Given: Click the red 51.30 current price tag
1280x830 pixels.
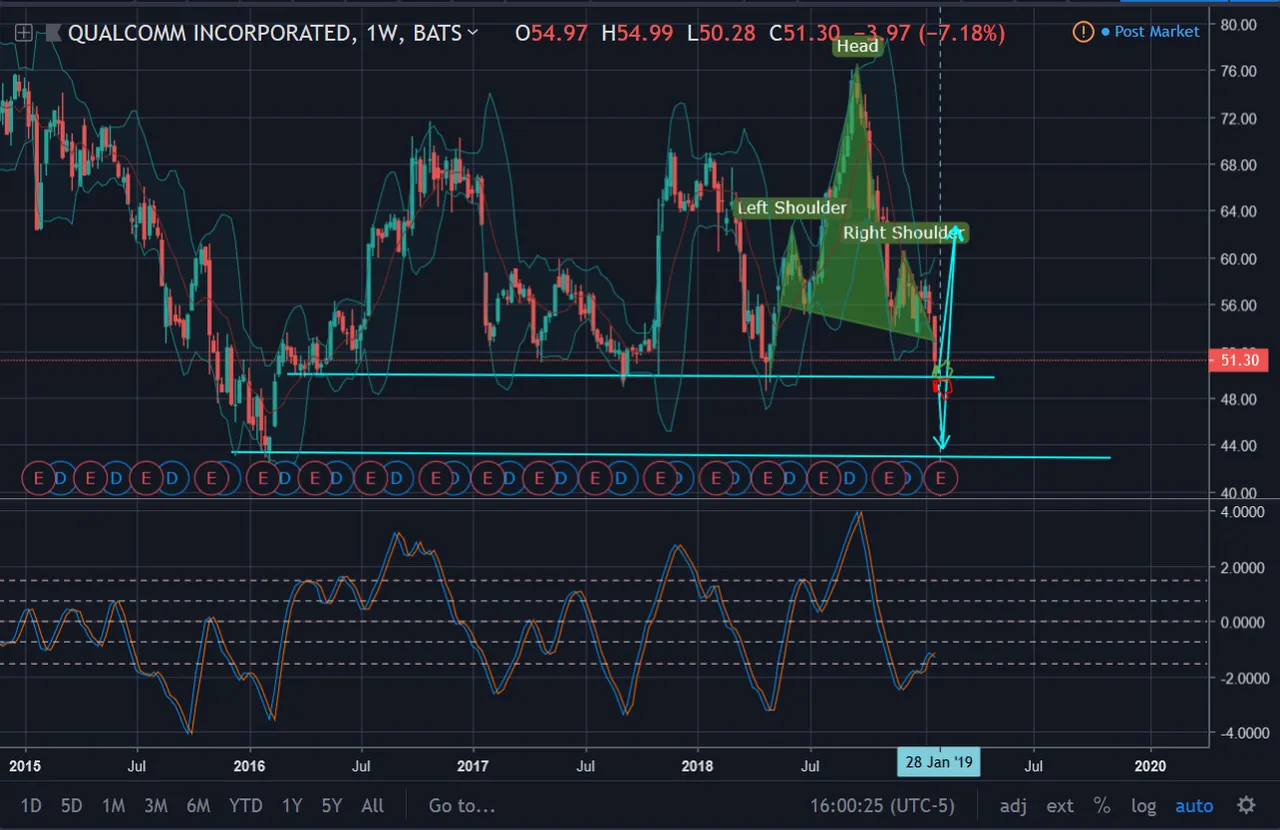Looking at the screenshot, I should pos(1238,360).
